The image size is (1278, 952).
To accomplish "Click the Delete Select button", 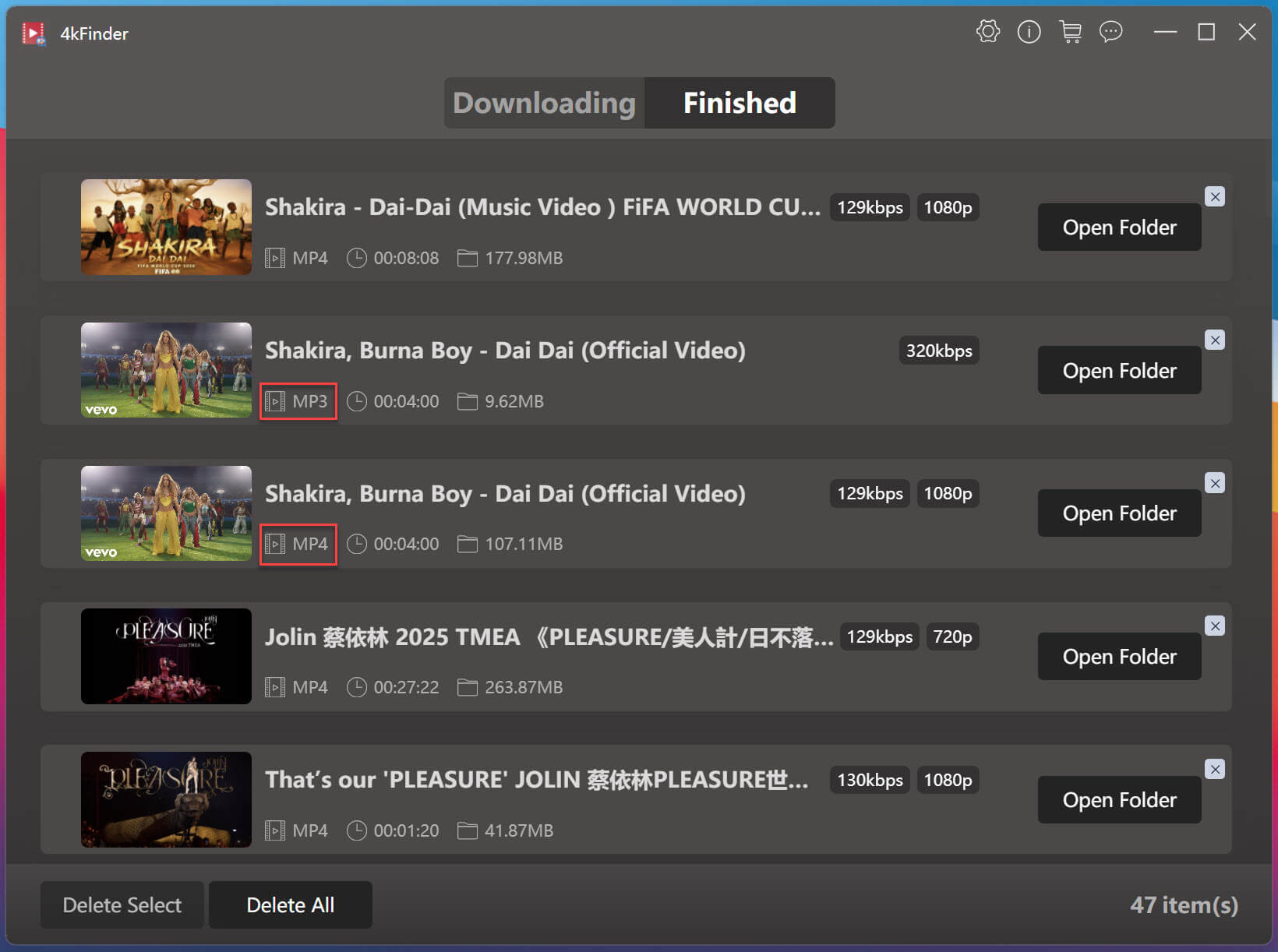I will pos(122,904).
